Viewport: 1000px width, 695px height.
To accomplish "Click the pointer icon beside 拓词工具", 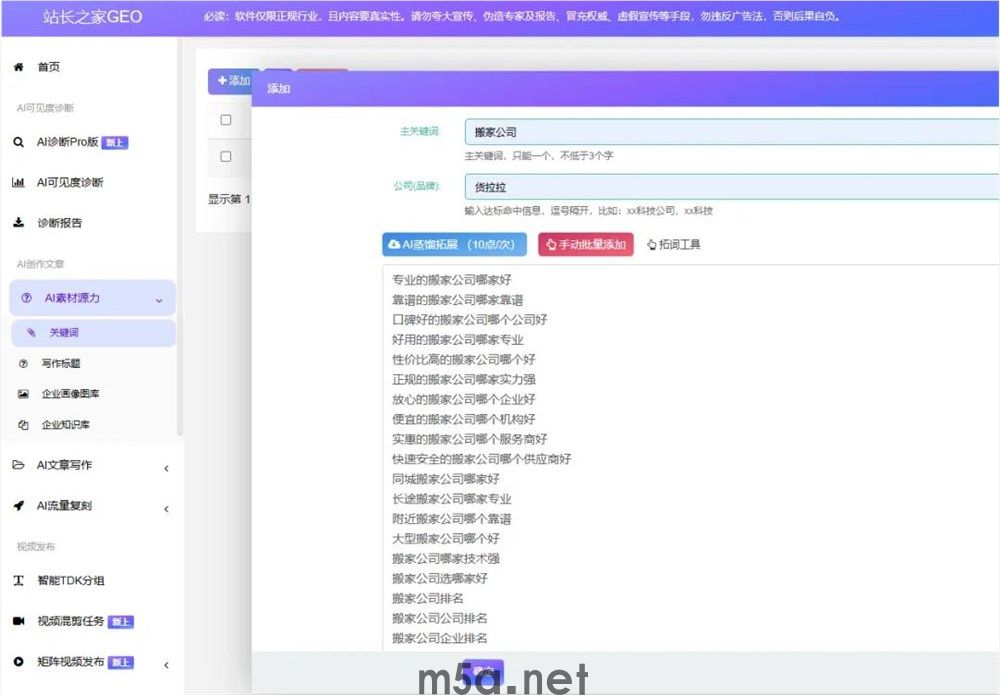I will click(651, 245).
